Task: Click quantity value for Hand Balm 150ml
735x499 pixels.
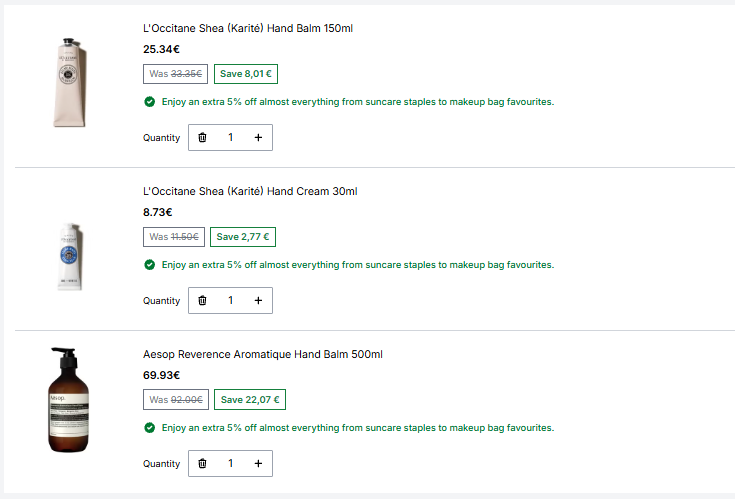Action: [231, 137]
